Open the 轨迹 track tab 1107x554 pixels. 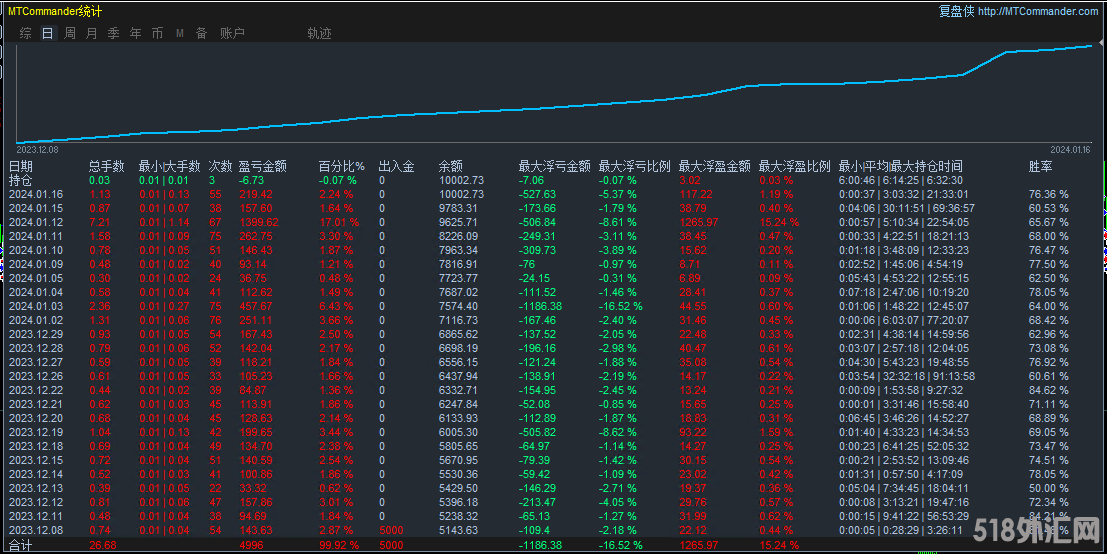[319, 33]
